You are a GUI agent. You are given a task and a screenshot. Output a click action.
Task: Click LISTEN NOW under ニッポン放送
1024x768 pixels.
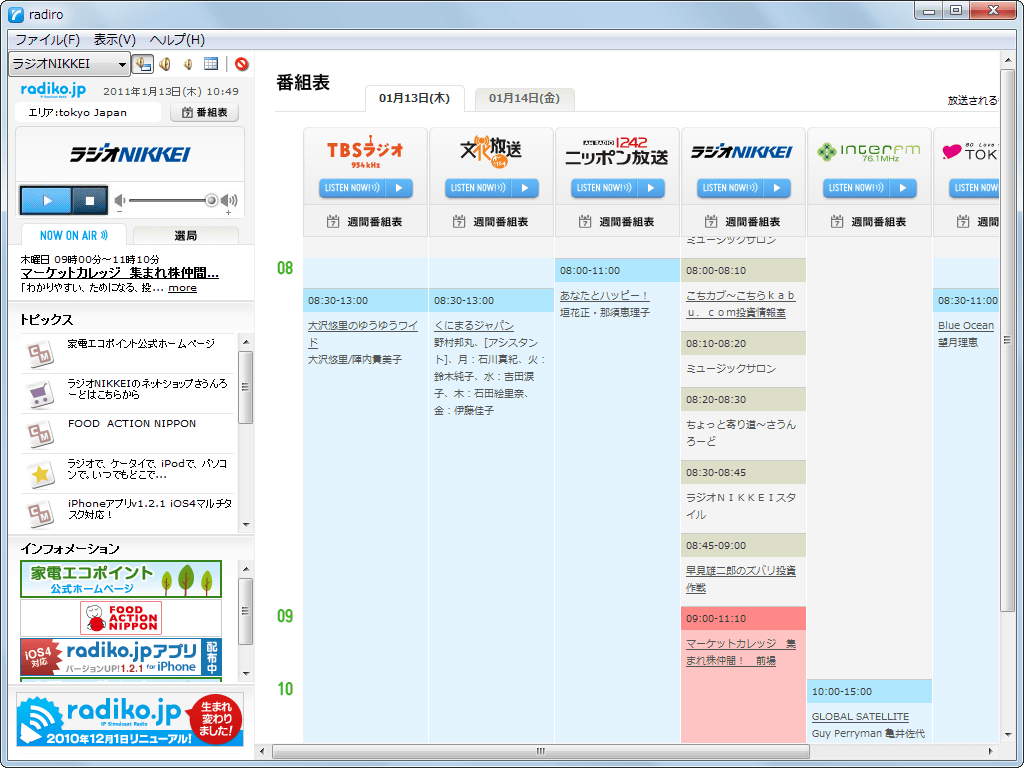click(617, 187)
